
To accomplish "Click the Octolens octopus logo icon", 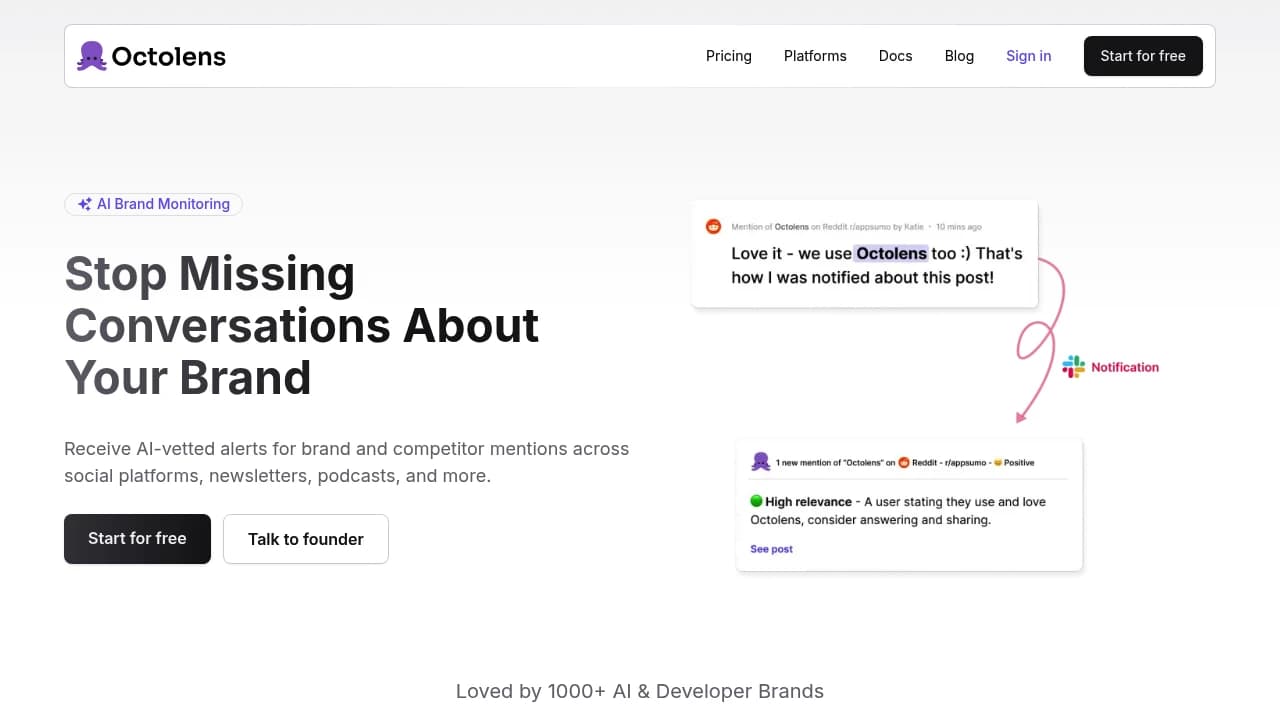I will pos(91,56).
